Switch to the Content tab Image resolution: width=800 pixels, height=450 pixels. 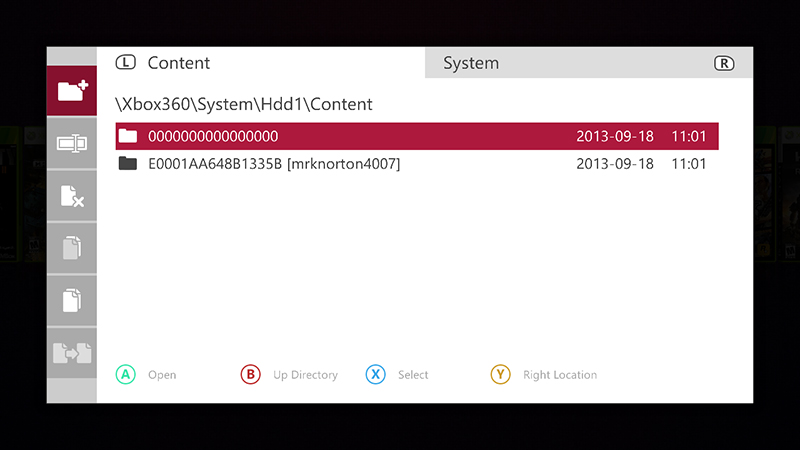click(x=261, y=63)
